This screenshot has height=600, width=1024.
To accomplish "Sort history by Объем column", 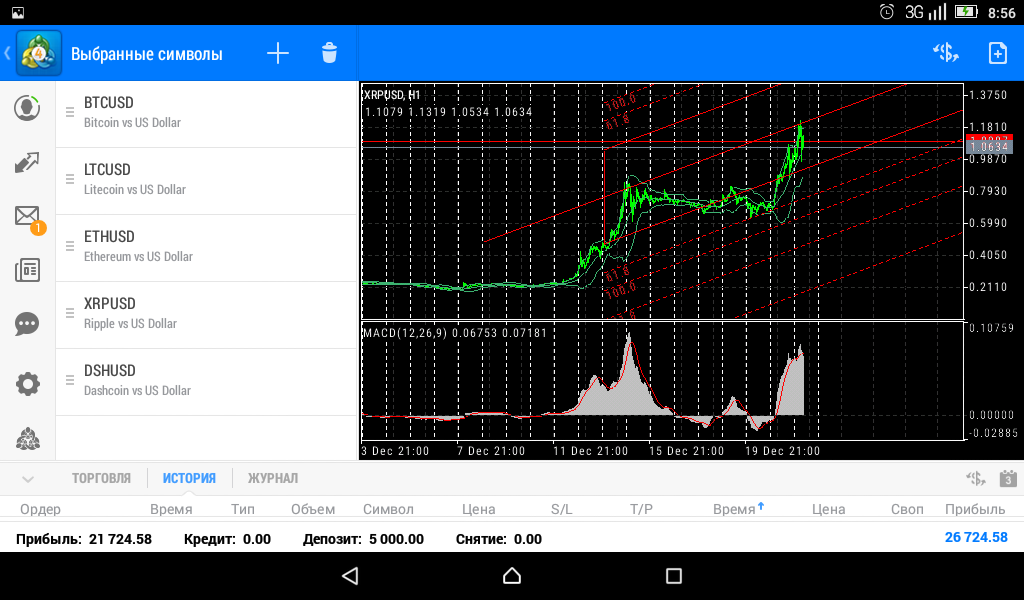I will pyautogui.click(x=313, y=509).
